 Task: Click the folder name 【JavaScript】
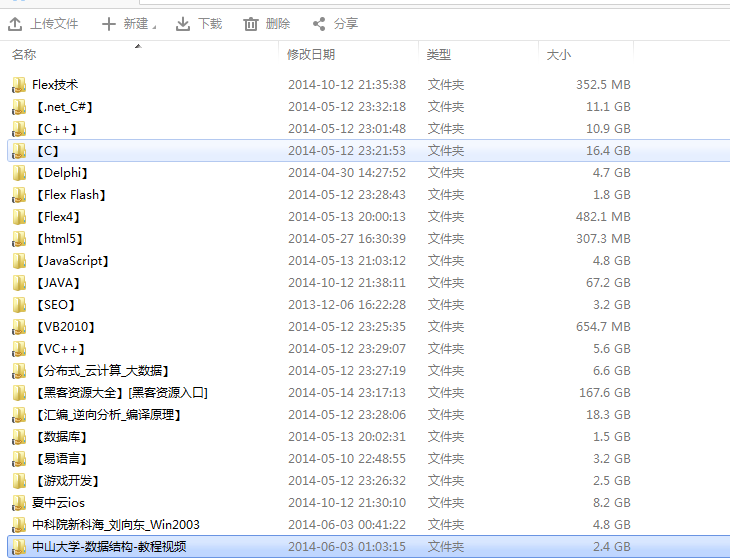click(x=73, y=261)
